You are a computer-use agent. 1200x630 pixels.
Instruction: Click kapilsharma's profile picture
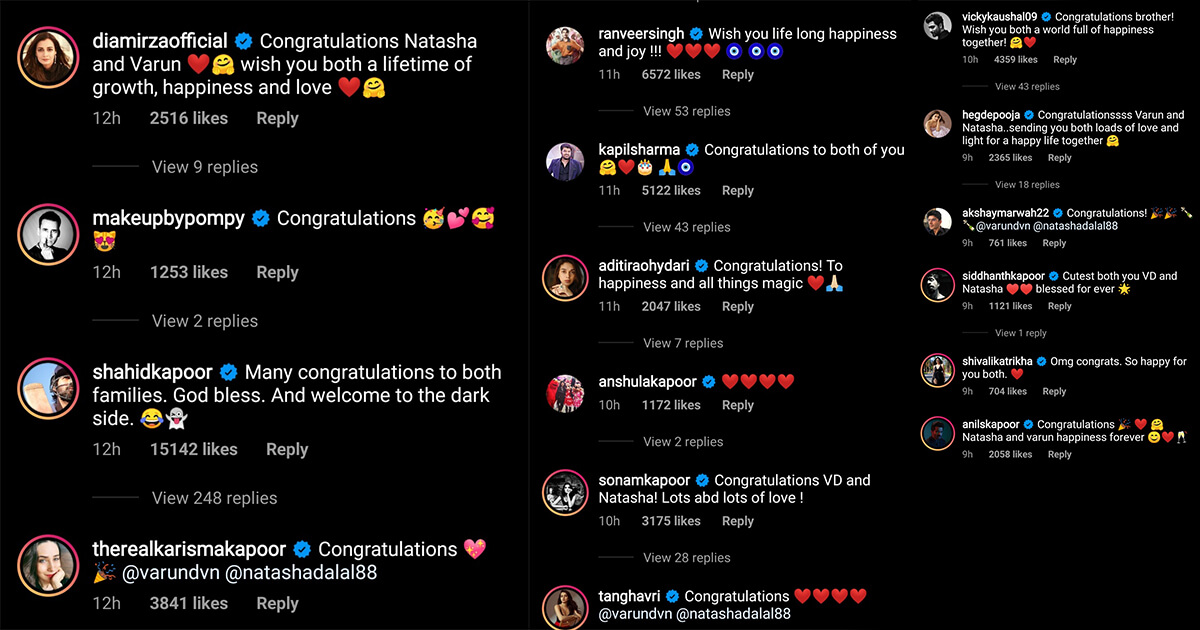pyautogui.click(x=566, y=161)
